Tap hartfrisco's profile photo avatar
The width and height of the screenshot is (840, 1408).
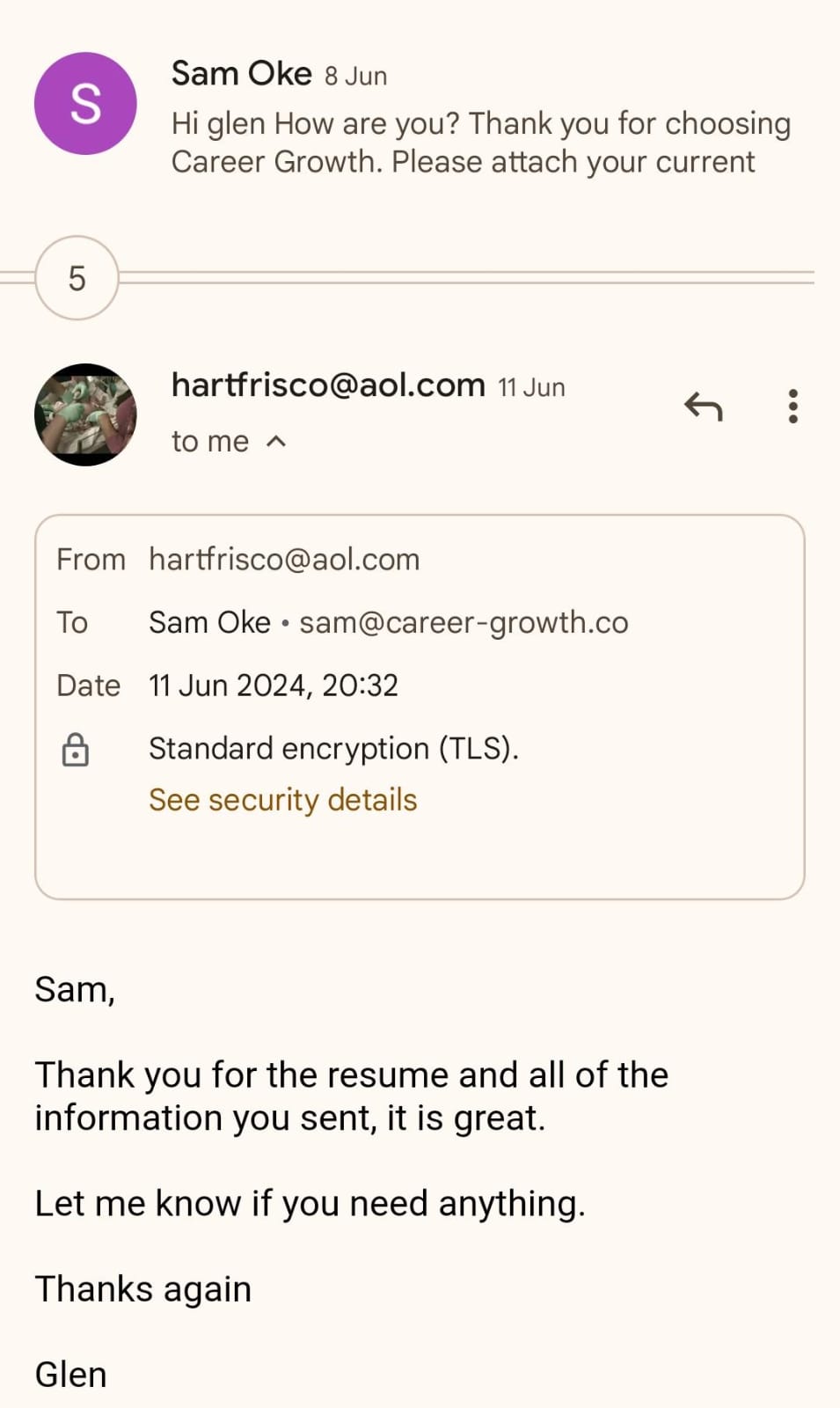[x=85, y=414]
